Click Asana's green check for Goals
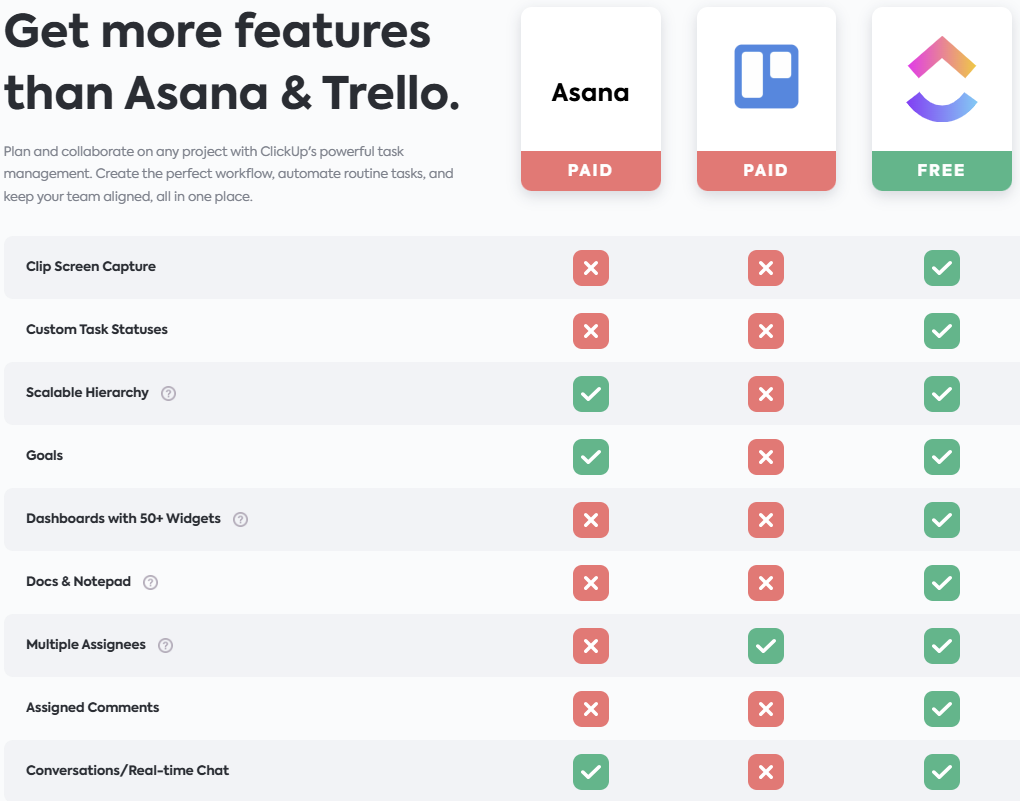 point(591,457)
